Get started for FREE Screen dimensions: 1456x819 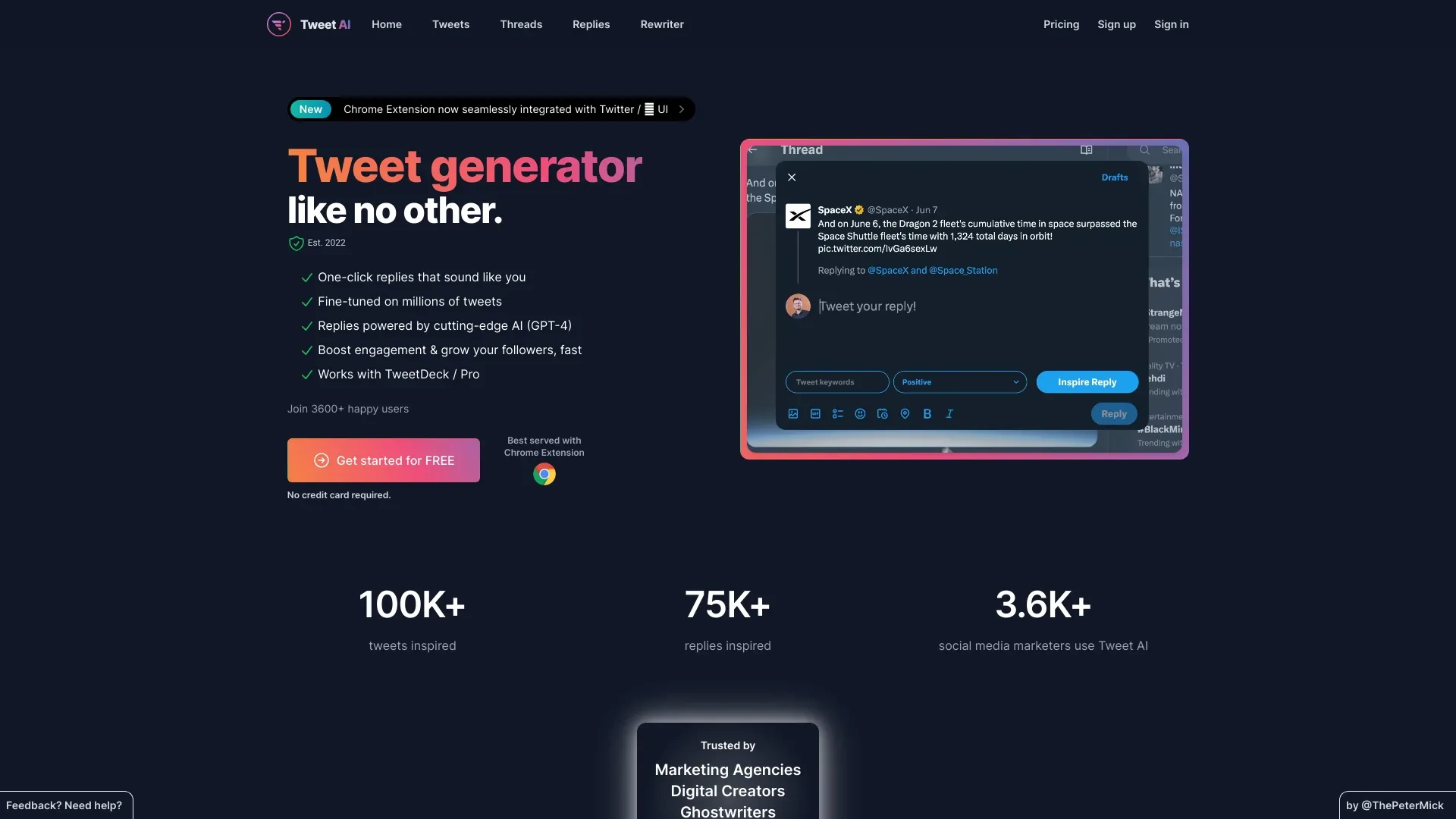[384, 461]
